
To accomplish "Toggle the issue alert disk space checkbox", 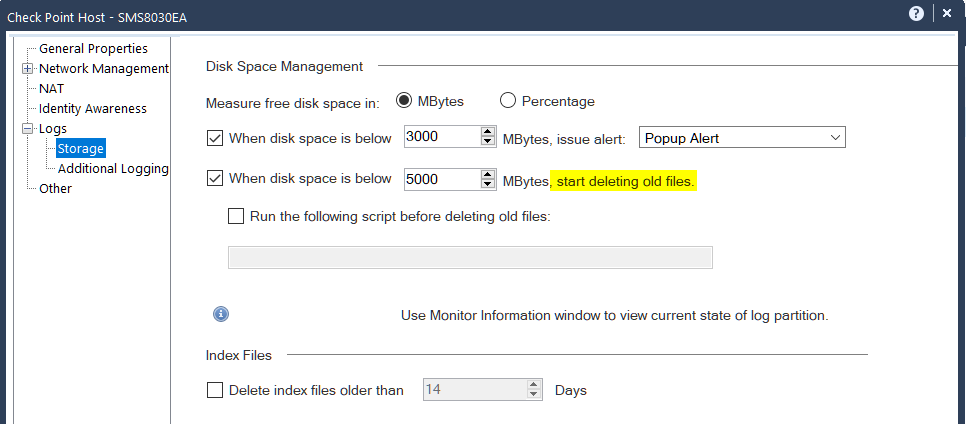I will coord(215,138).
